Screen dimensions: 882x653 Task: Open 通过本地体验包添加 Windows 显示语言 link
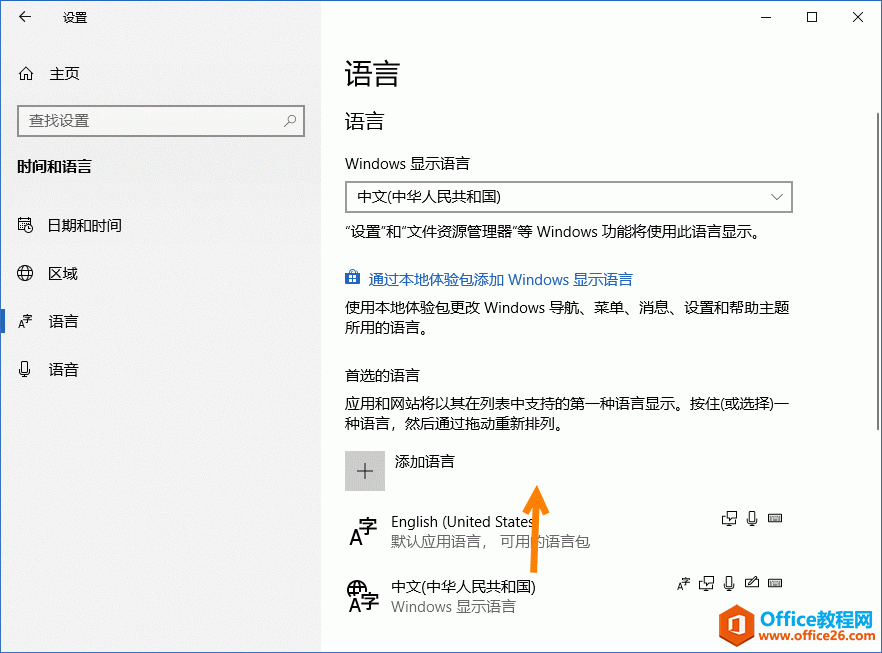[x=500, y=280]
